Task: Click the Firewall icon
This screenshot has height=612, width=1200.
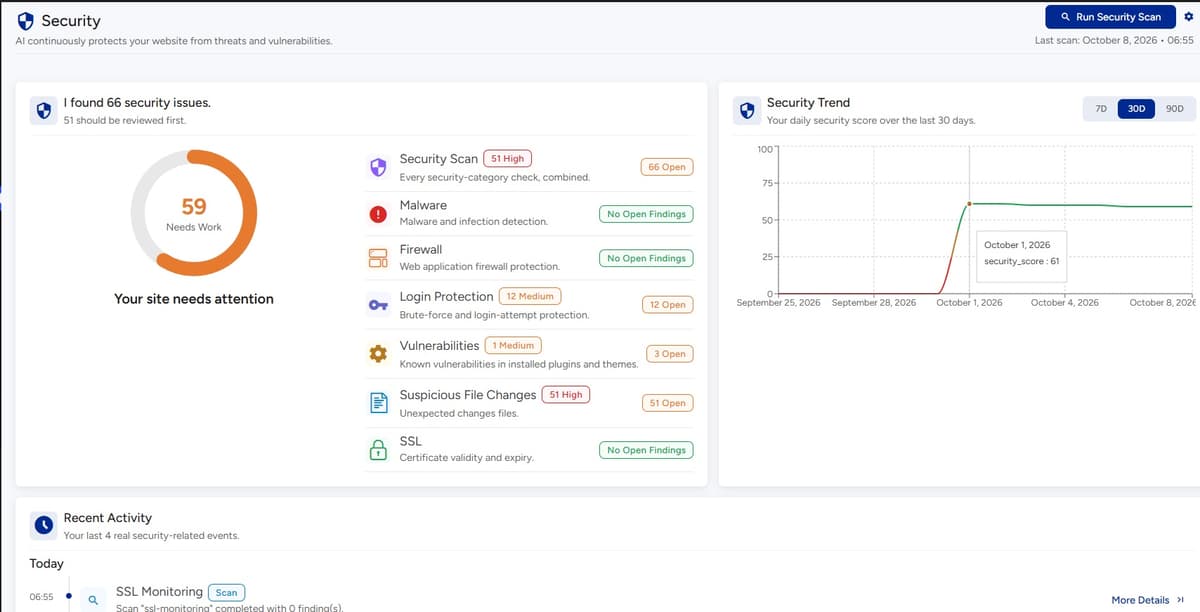Action: click(378, 258)
